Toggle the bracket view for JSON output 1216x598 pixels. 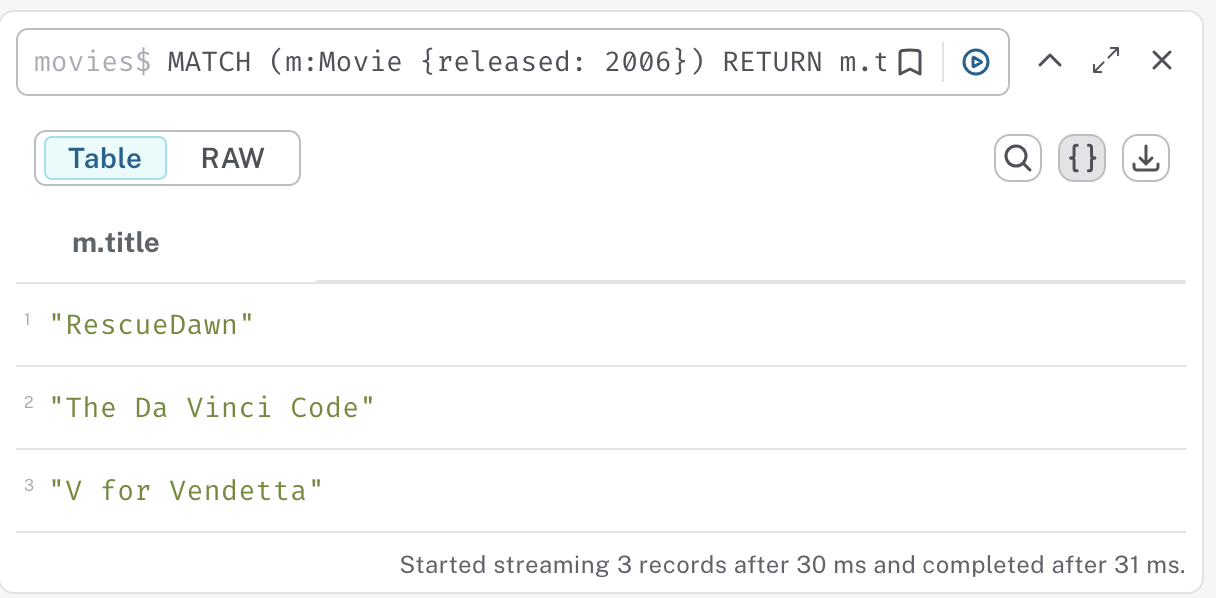point(1081,158)
